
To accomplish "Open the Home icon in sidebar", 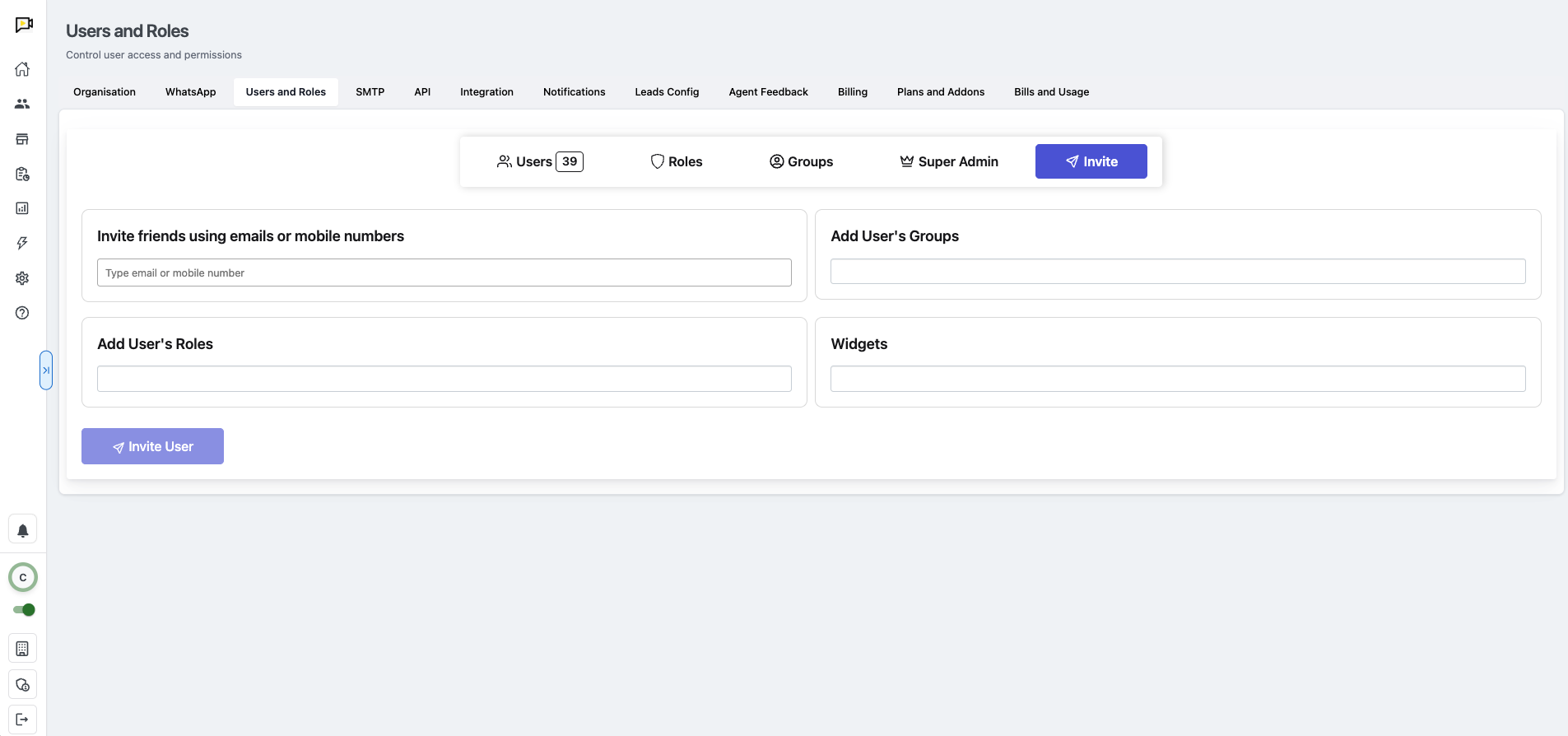I will 22,69.
